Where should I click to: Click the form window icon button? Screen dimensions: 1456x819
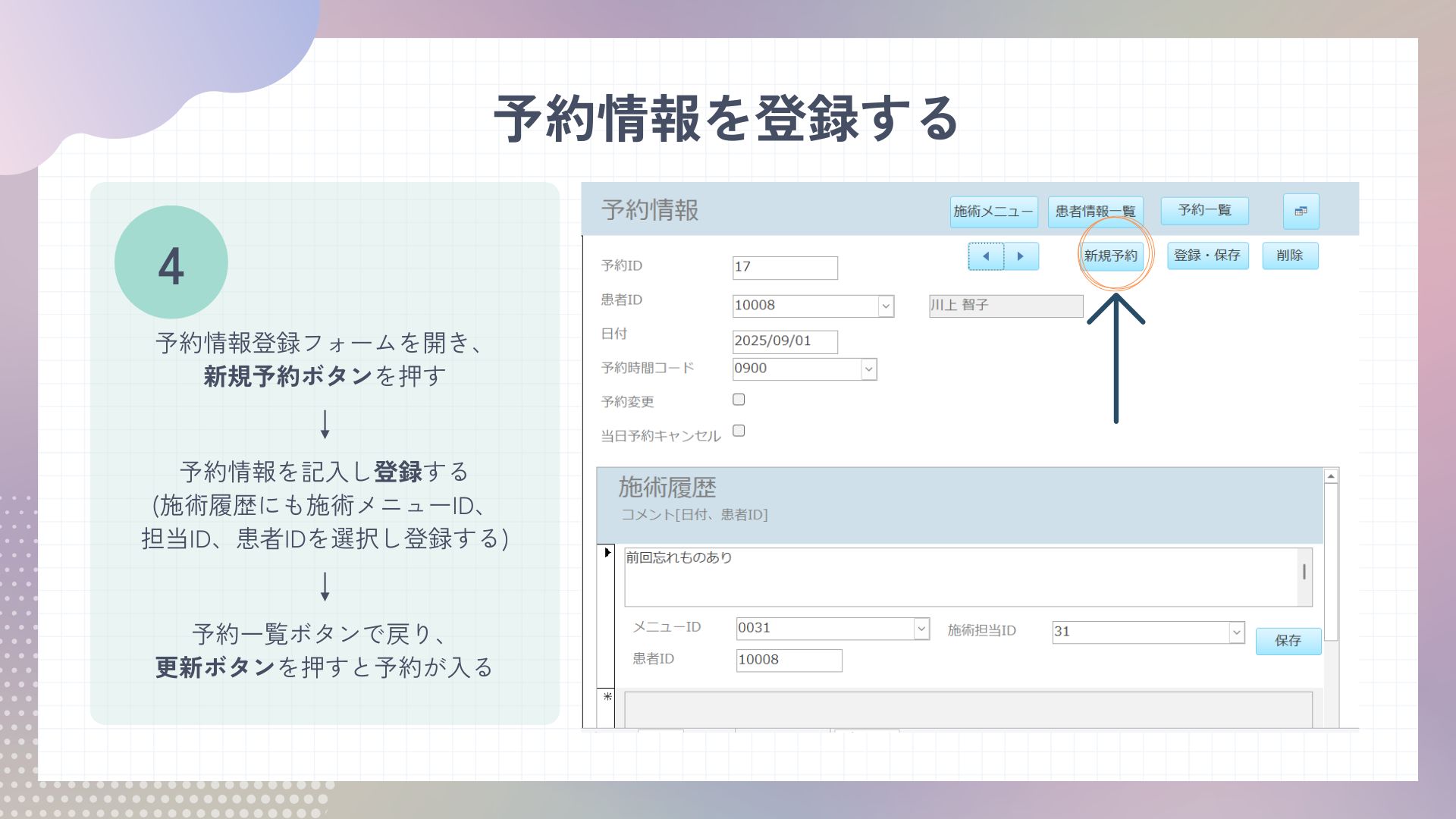pos(1301,211)
